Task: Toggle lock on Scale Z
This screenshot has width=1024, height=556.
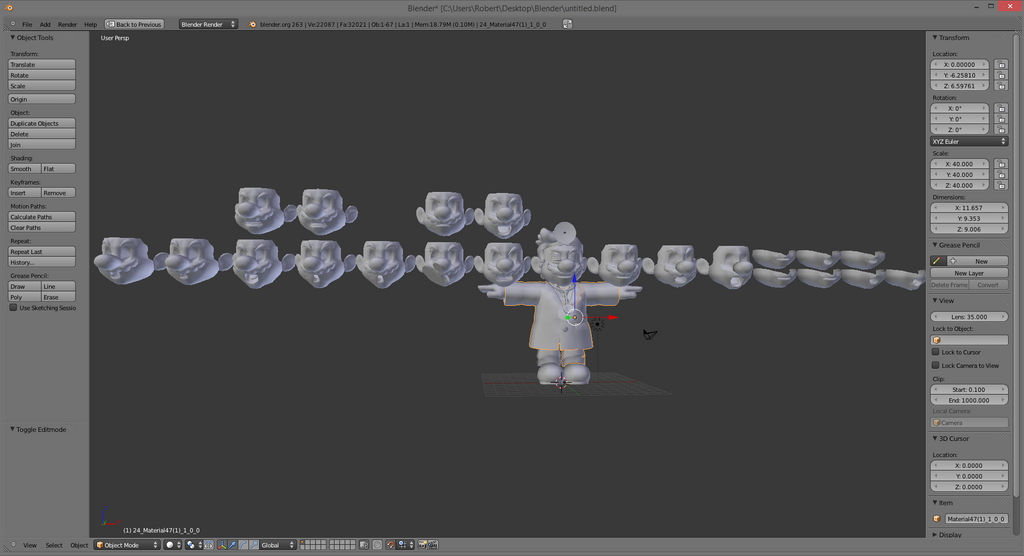Action: coord(1000,186)
